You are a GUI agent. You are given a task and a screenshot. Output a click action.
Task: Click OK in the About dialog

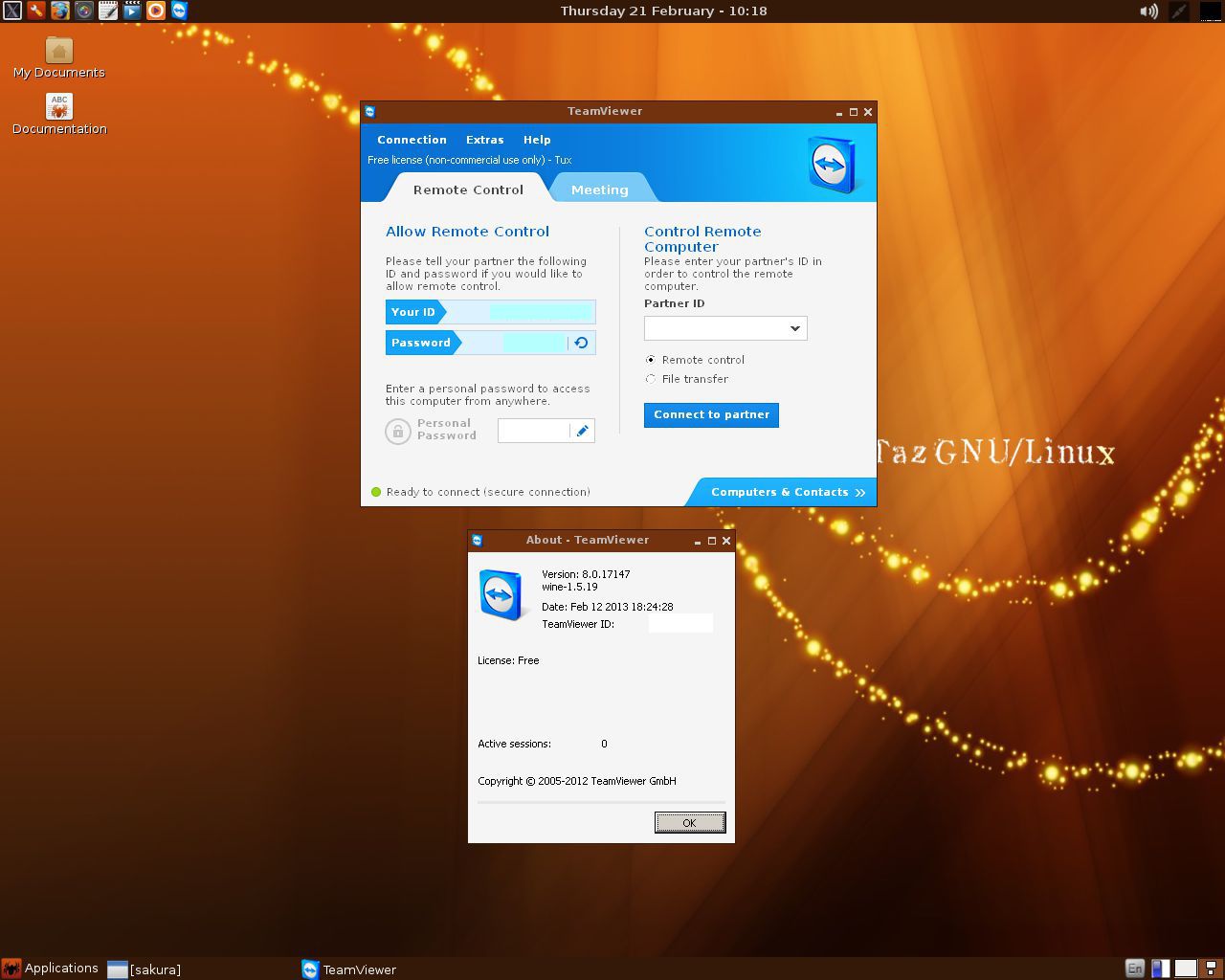click(689, 823)
